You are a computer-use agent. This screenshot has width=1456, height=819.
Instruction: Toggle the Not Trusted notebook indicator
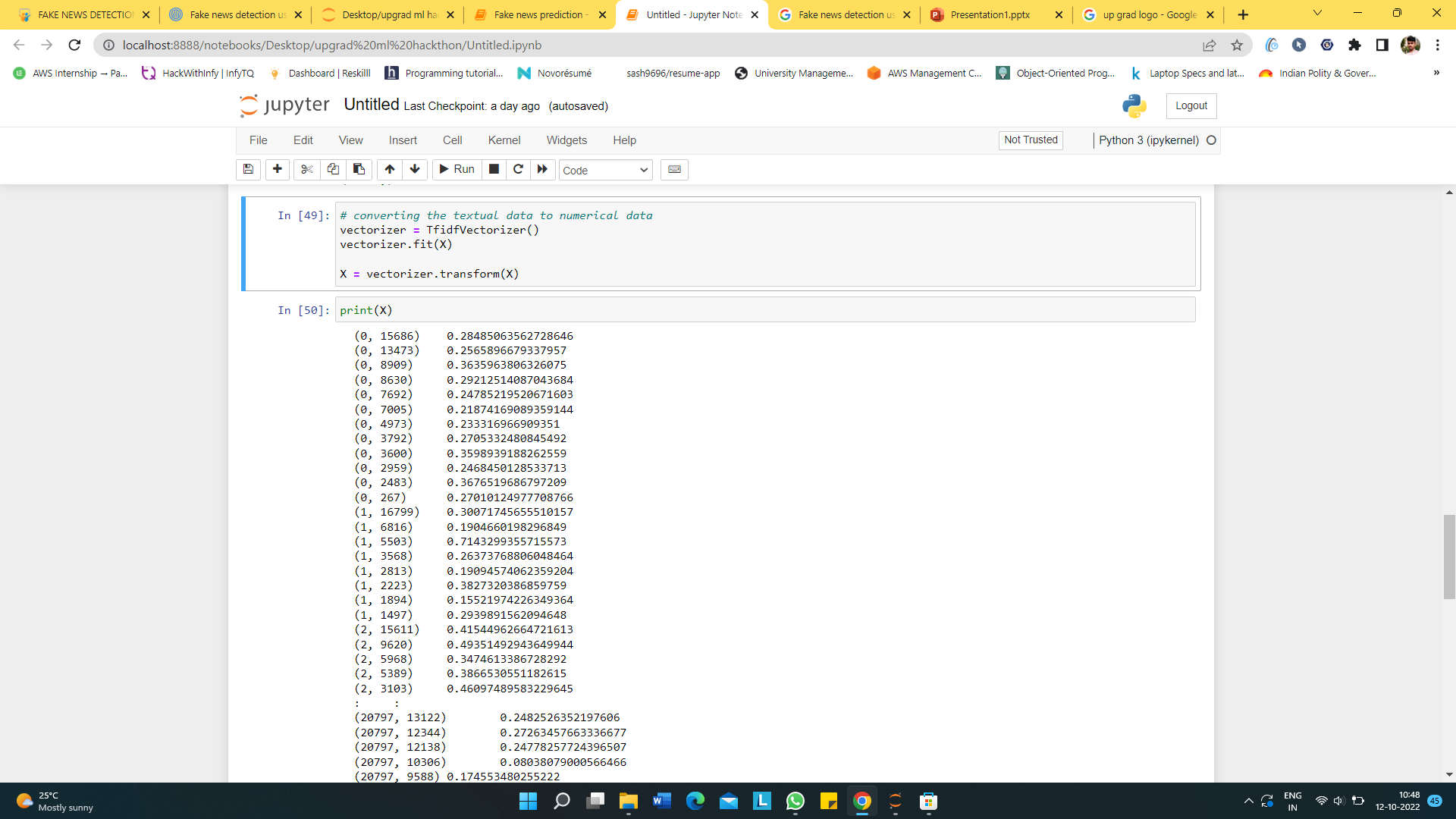pos(1031,140)
